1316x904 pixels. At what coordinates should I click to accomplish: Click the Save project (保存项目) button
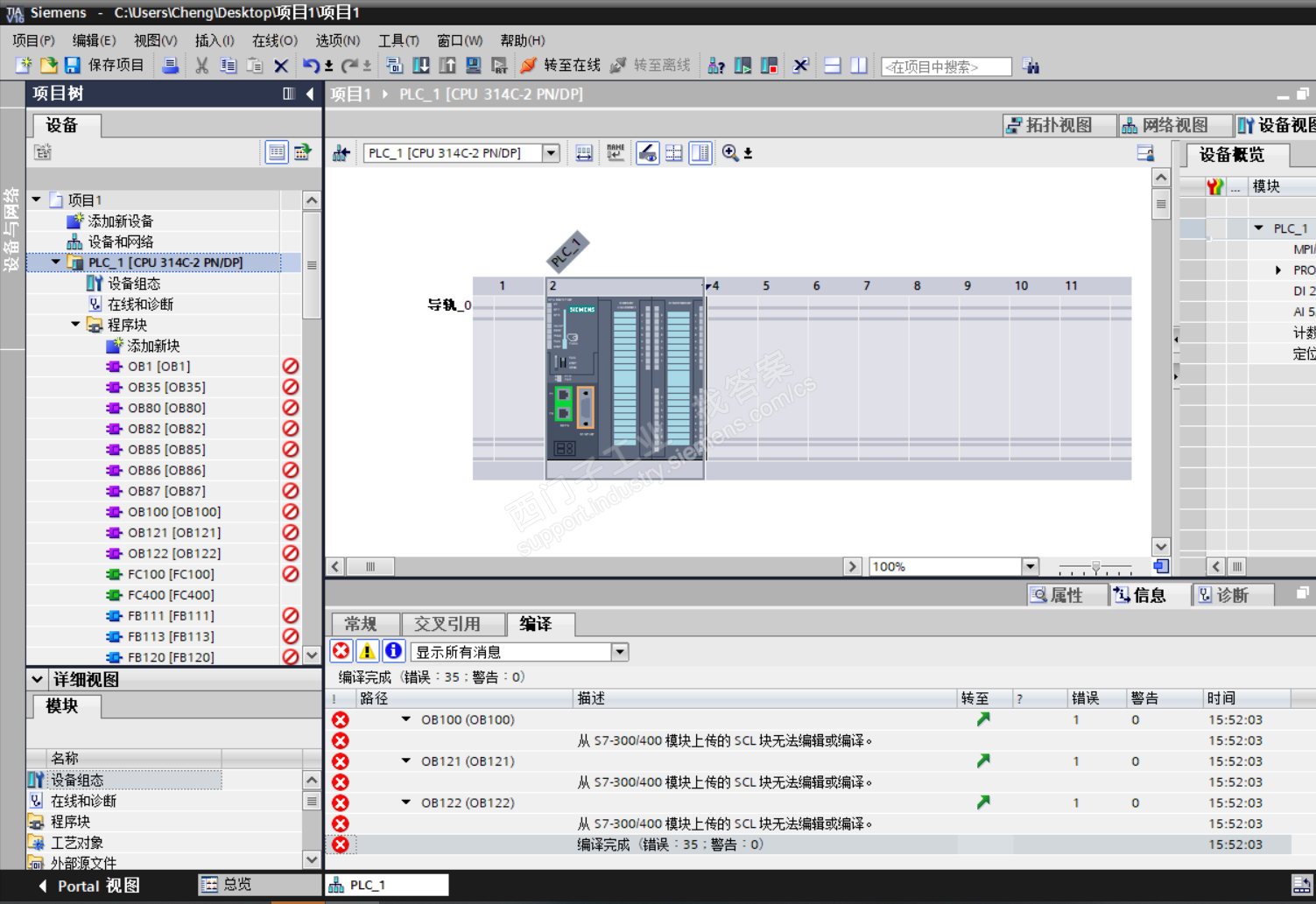105,66
